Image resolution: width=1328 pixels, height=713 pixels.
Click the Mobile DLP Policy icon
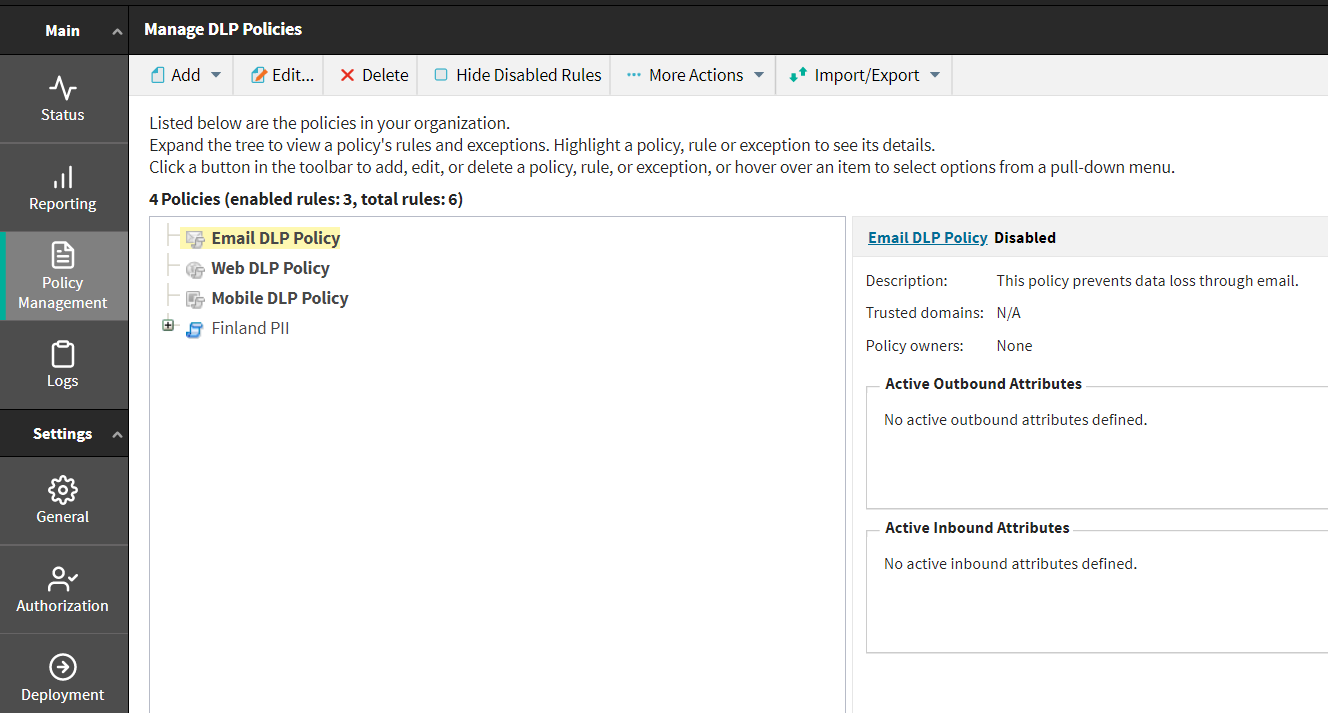coord(195,299)
